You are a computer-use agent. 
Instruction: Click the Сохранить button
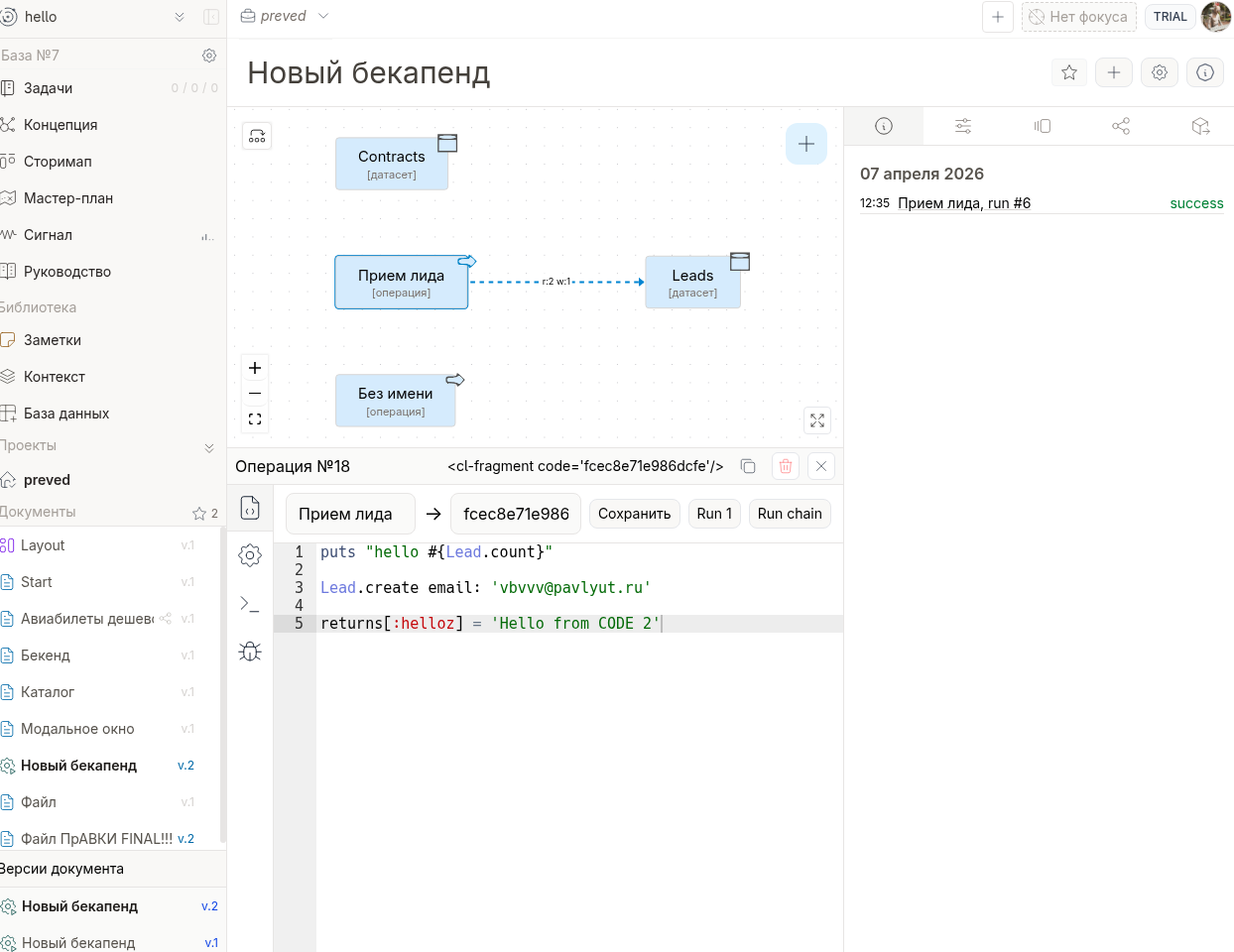(x=634, y=514)
